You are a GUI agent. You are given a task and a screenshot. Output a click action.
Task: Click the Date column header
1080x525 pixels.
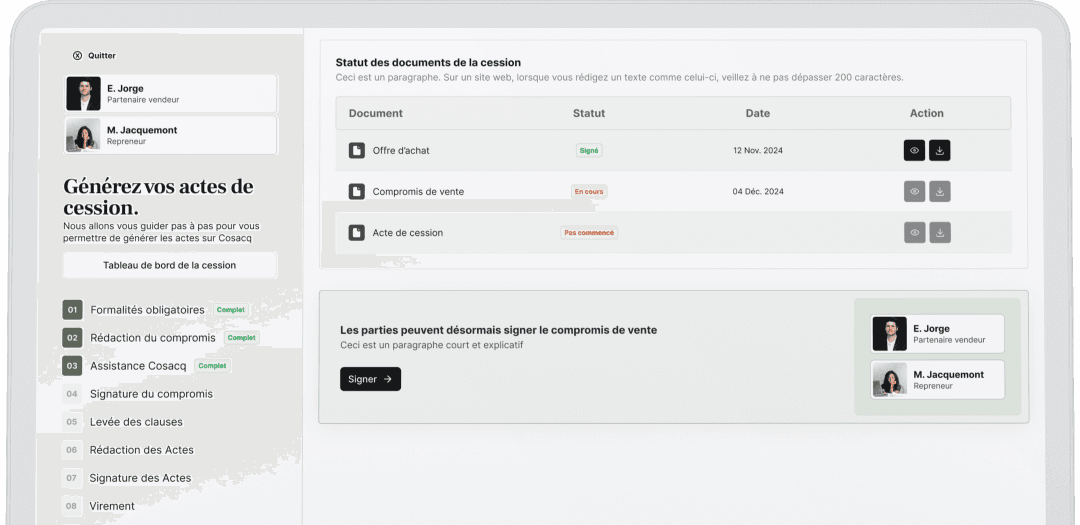click(758, 113)
